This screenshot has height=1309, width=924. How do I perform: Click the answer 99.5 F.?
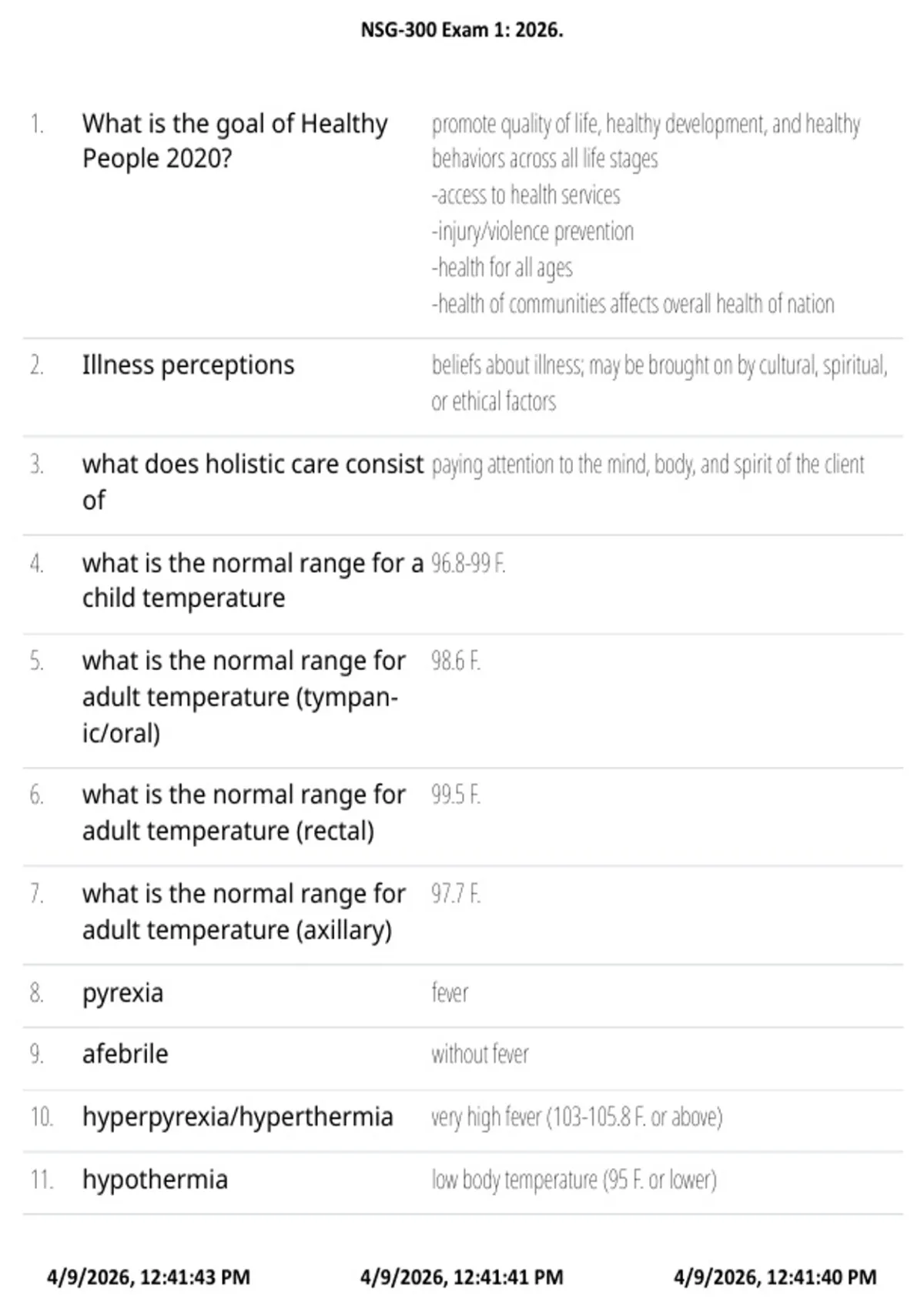(456, 795)
